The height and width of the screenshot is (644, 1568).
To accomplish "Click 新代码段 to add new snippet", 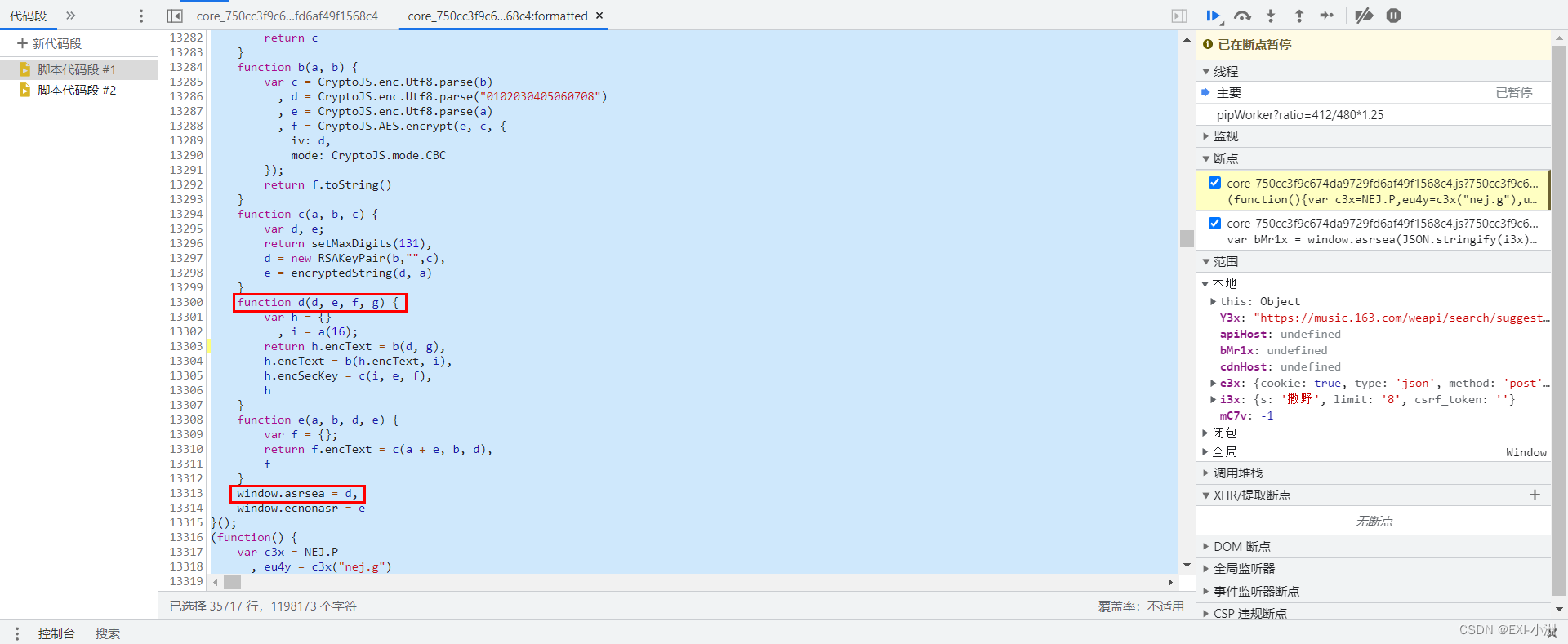I will [49, 43].
